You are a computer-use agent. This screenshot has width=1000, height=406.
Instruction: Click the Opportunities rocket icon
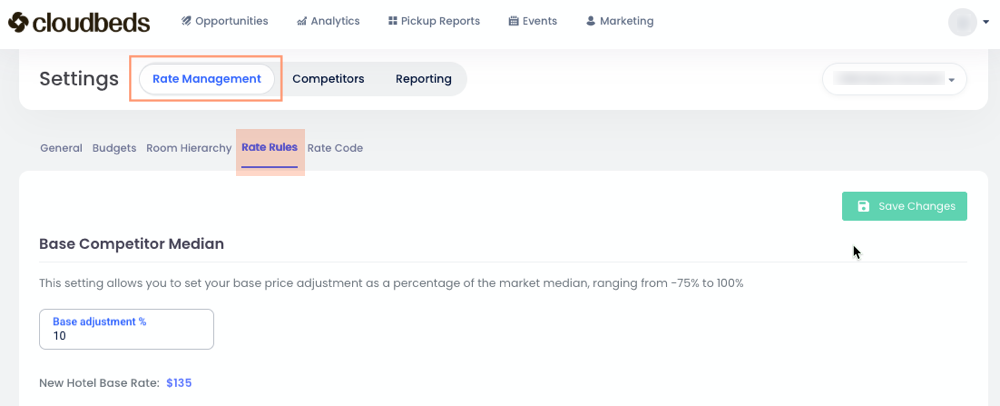coord(186,21)
